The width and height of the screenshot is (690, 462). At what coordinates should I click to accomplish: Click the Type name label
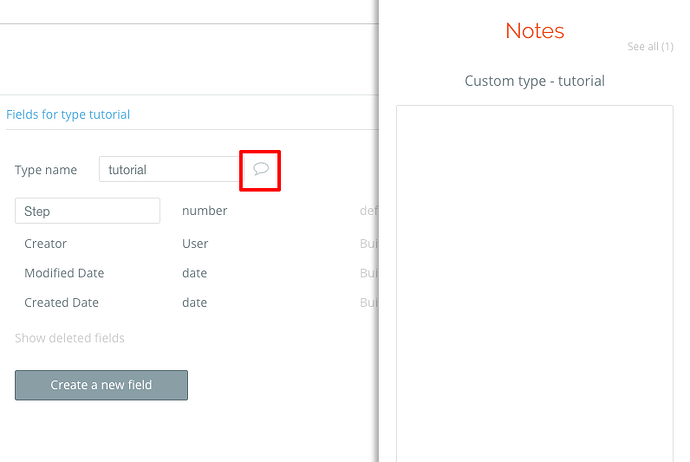pos(46,170)
